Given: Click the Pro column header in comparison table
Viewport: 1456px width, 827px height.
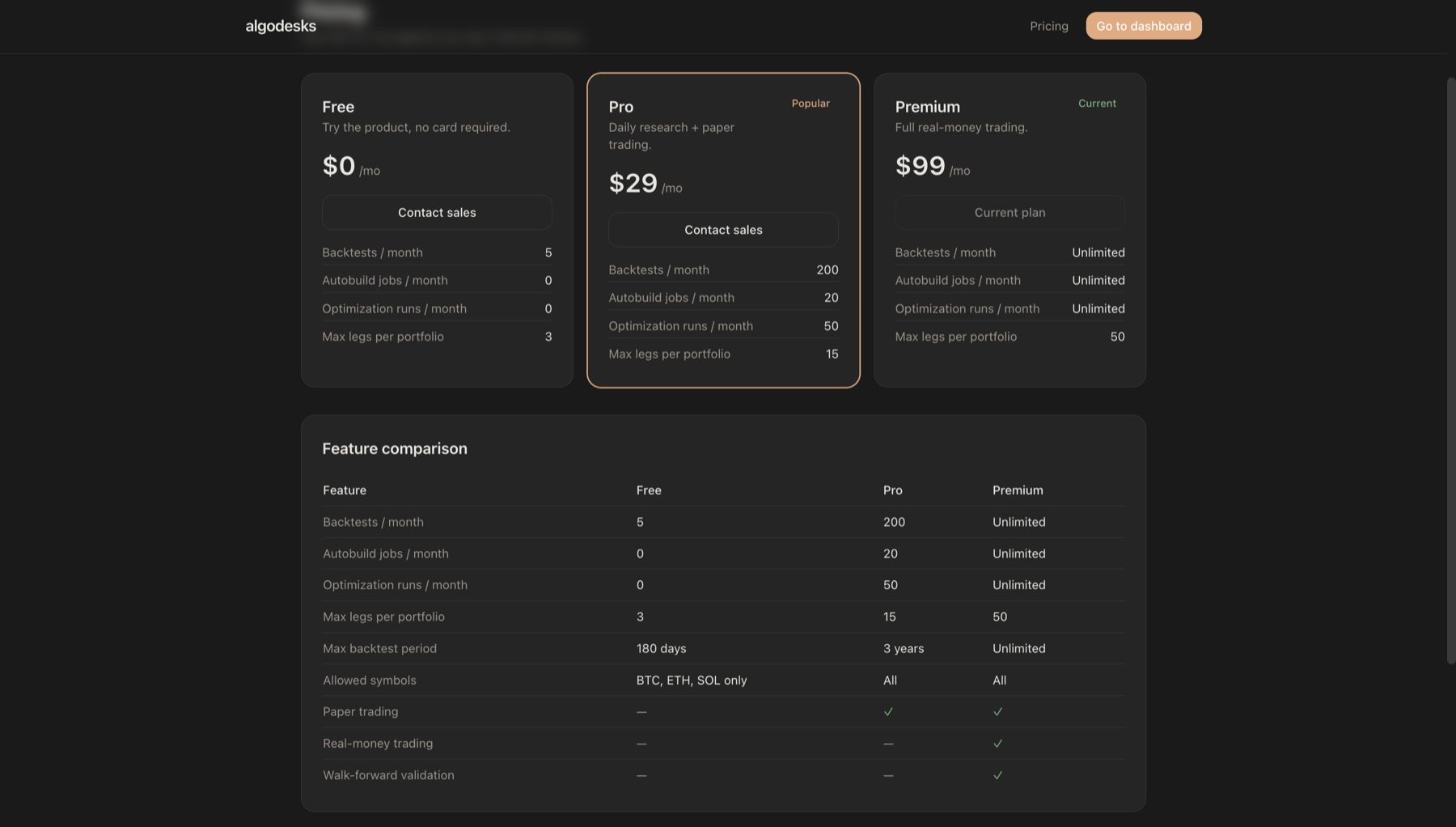Looking at the screenshot, I should pyautogui.click(x=892, y=490).
